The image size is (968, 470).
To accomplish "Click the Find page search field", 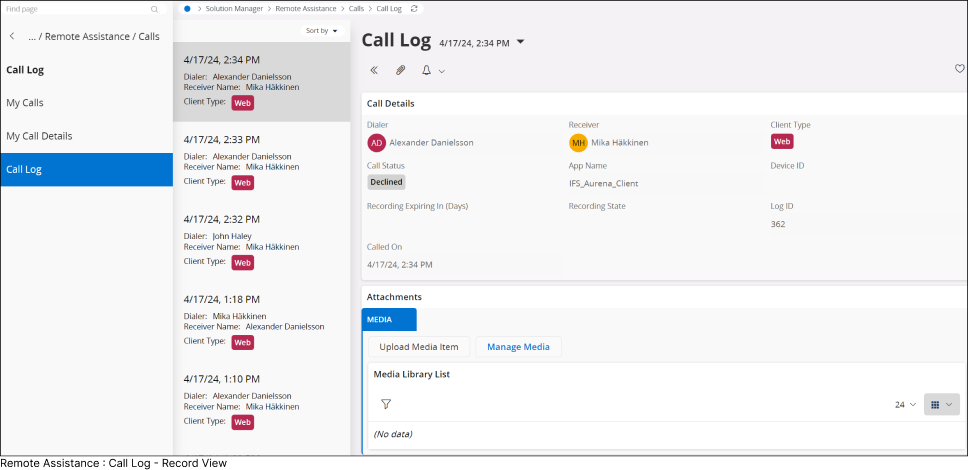I will coord(75,9).
